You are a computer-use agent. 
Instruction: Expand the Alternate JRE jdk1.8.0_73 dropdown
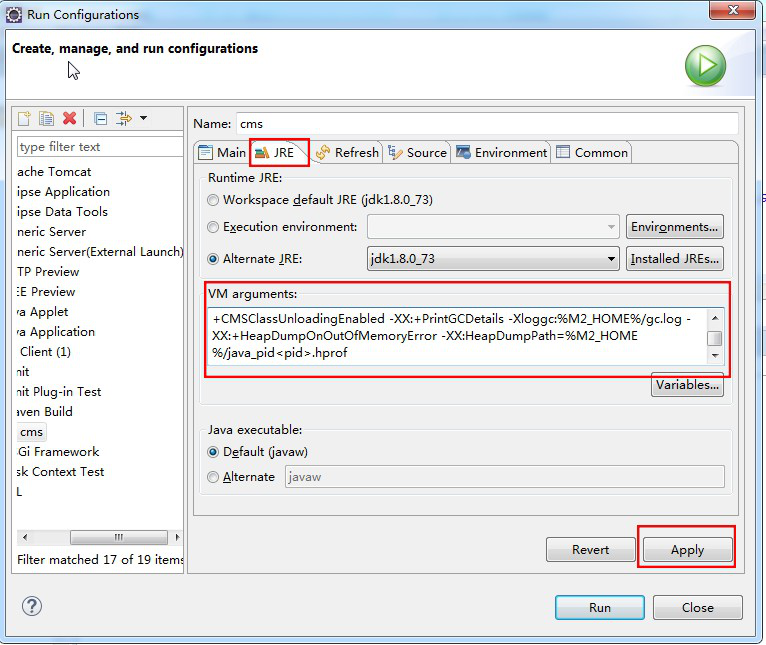pyautogui.click(x=611, y=259)
